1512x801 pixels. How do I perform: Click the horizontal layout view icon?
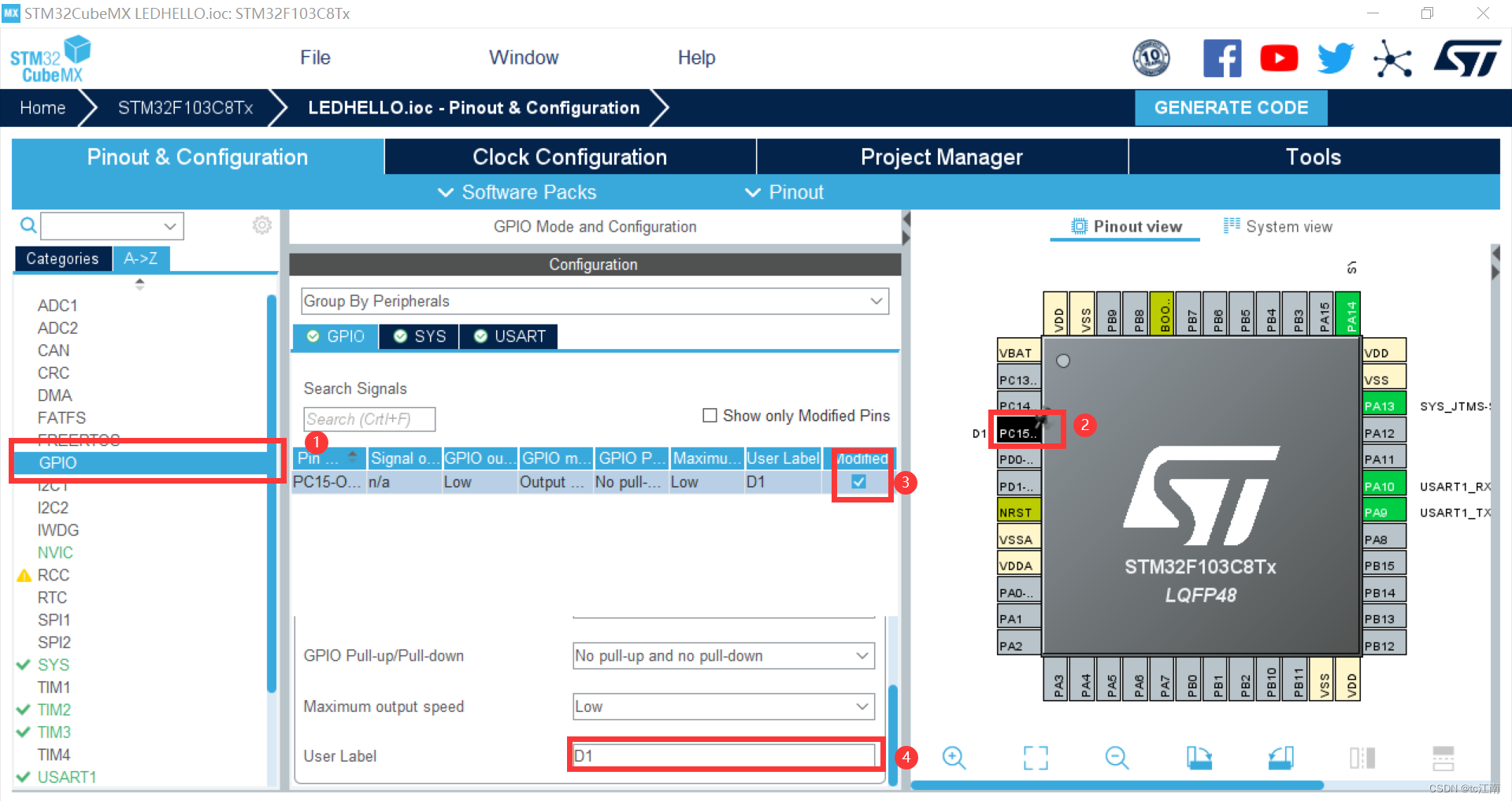pyautogui.click(x=1443, y=758)
